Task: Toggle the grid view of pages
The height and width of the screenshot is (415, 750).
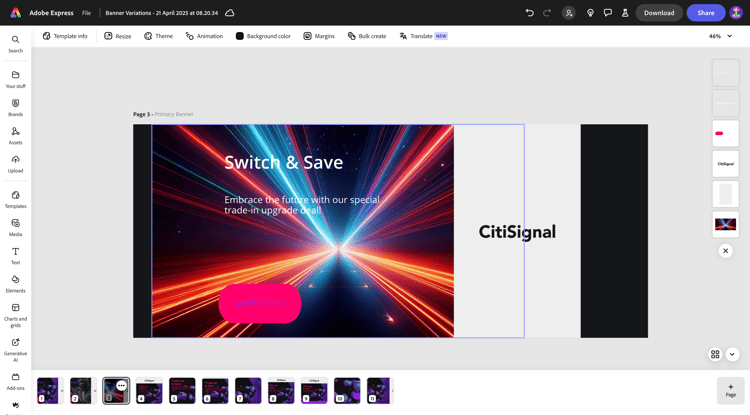Action: [715, 354]
